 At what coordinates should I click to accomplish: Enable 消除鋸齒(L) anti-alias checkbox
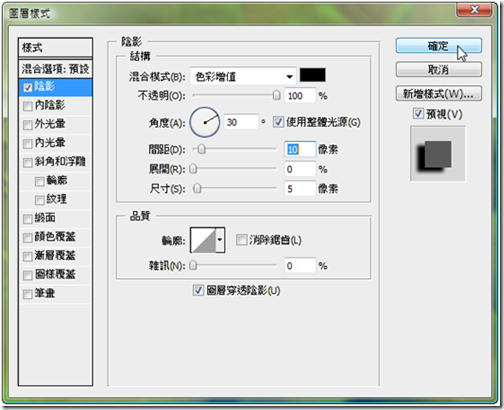click(x=241, y=240)
